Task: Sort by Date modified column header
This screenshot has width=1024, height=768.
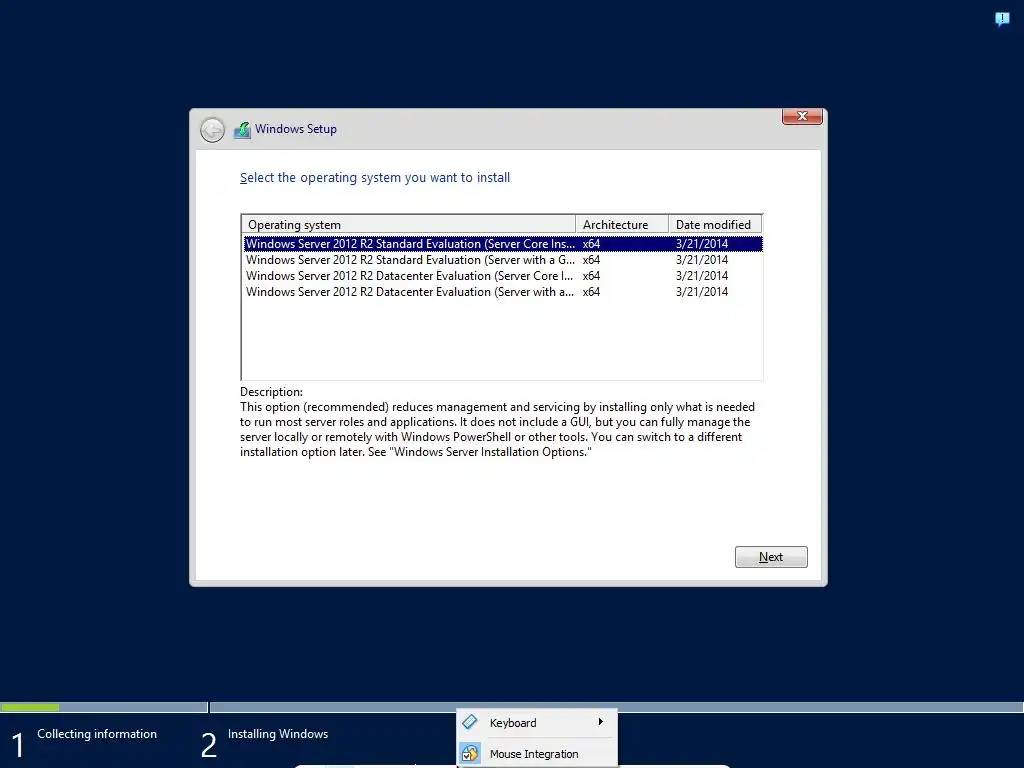Action: pos(715,225)
